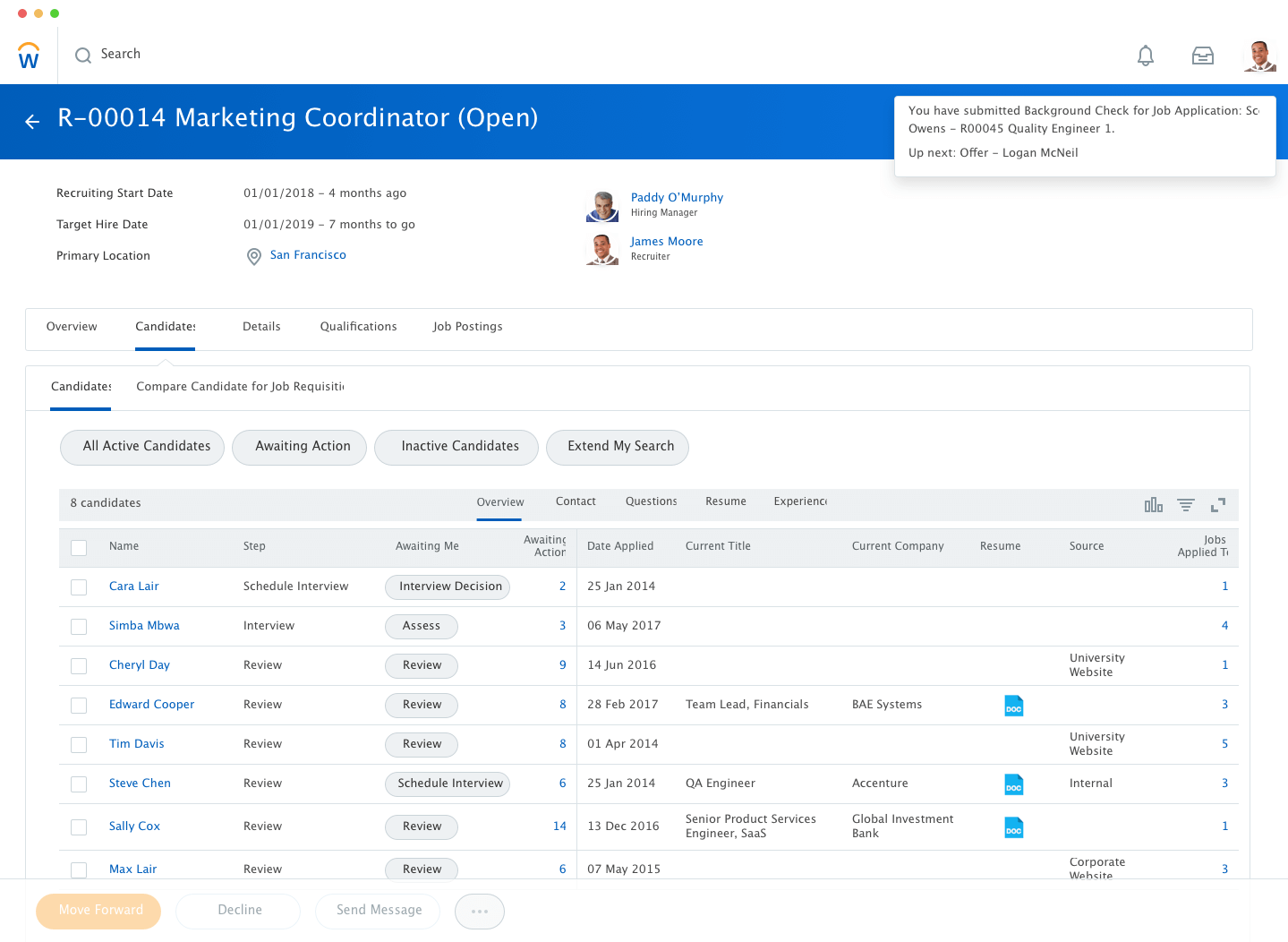Open James Moore recruiter link
Screen dimensions: 1288x942
point(667,242)
